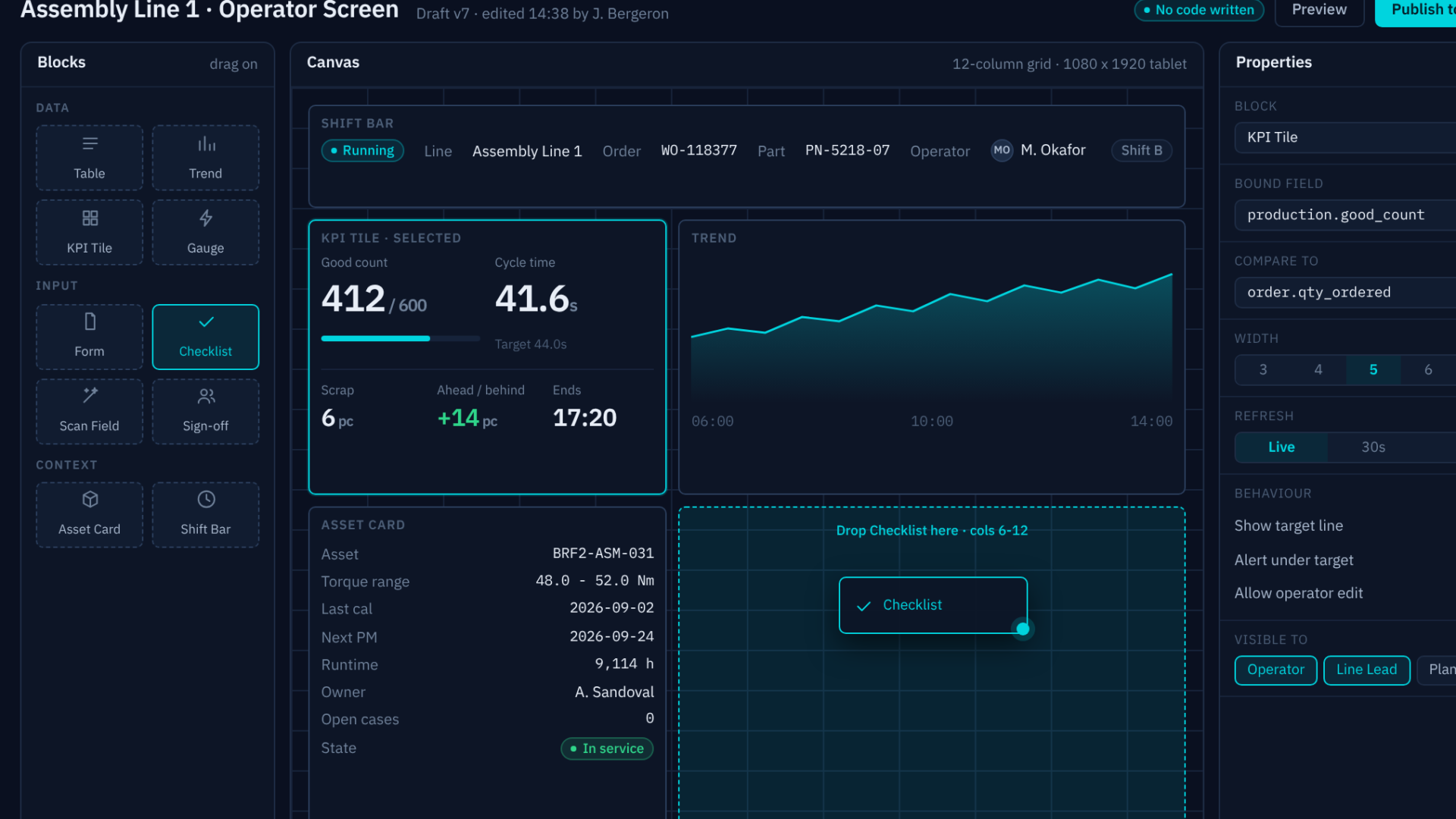The height and width of the screenshot is (819, 1456).
Task: Click the MO operator avatar
Action: pyautogui.click(x=1002, y=150)
